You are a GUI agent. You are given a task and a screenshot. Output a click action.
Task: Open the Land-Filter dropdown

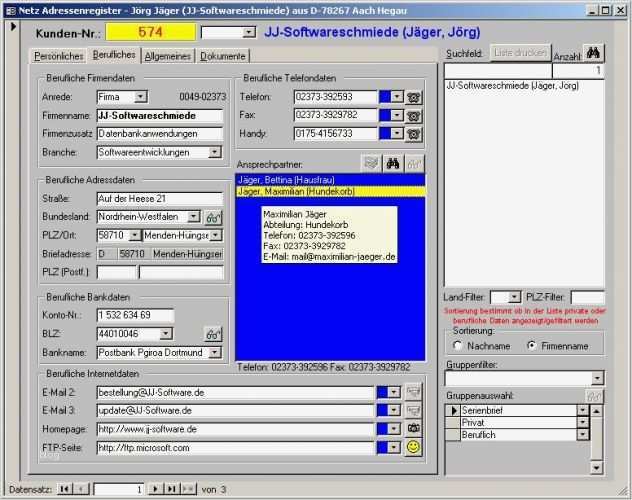(x=514, y=298)
